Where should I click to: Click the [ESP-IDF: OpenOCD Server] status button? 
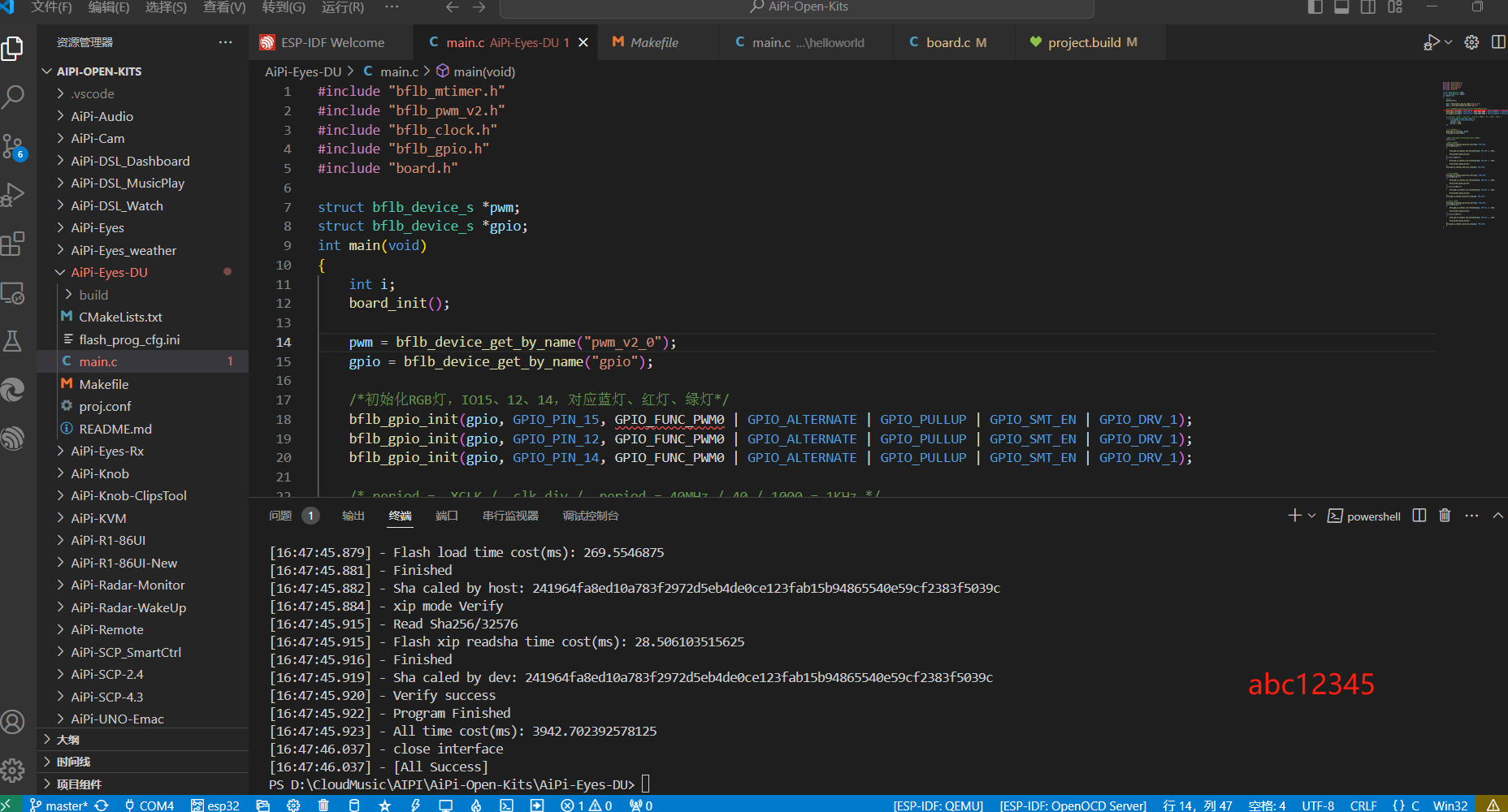tap(1072, 805)
